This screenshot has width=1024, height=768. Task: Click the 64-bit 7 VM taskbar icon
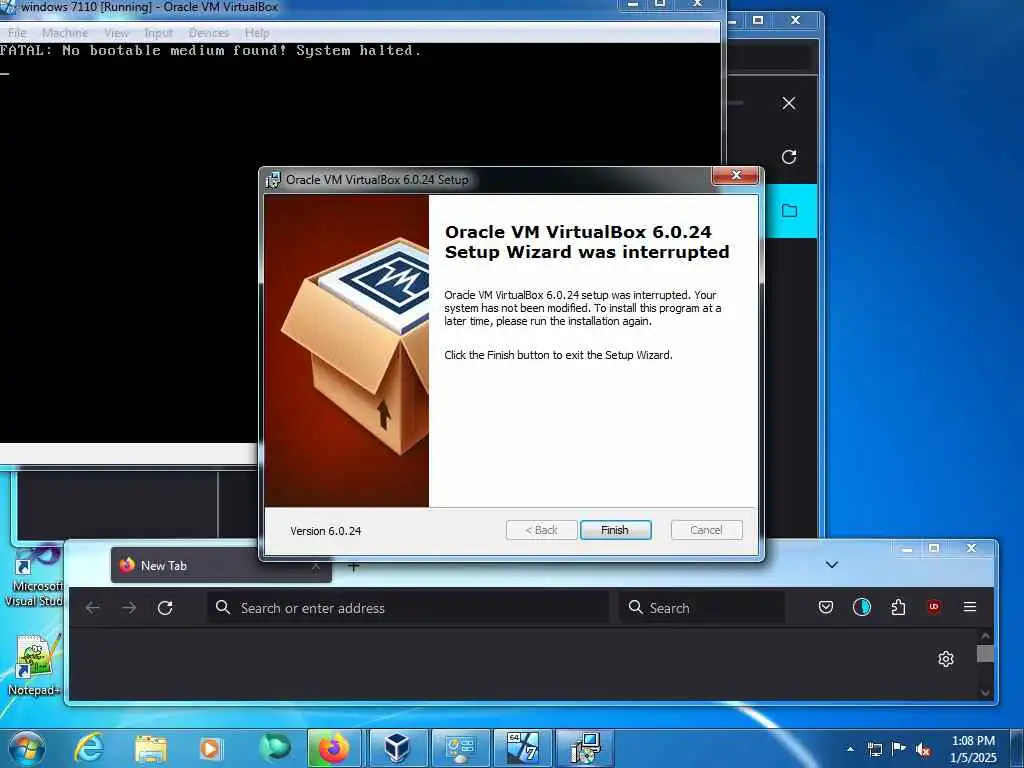click(522, 748)
